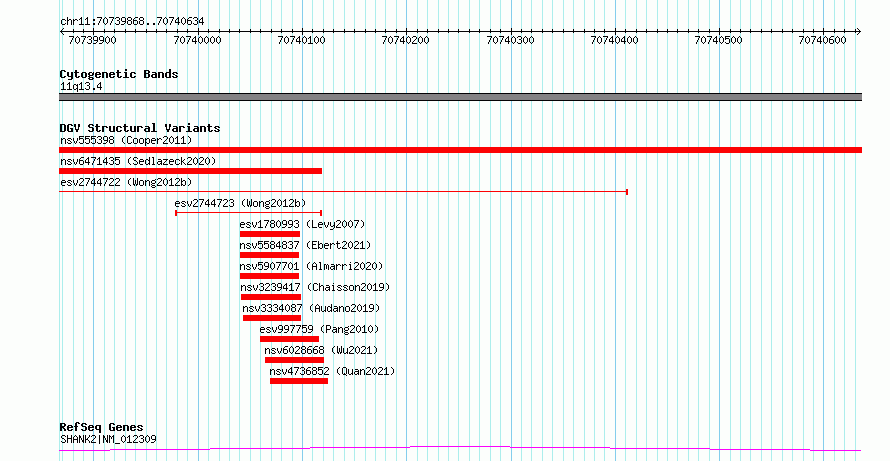Click ruler position 70740500
890x461 pixels.
click(x=719, y=40)
